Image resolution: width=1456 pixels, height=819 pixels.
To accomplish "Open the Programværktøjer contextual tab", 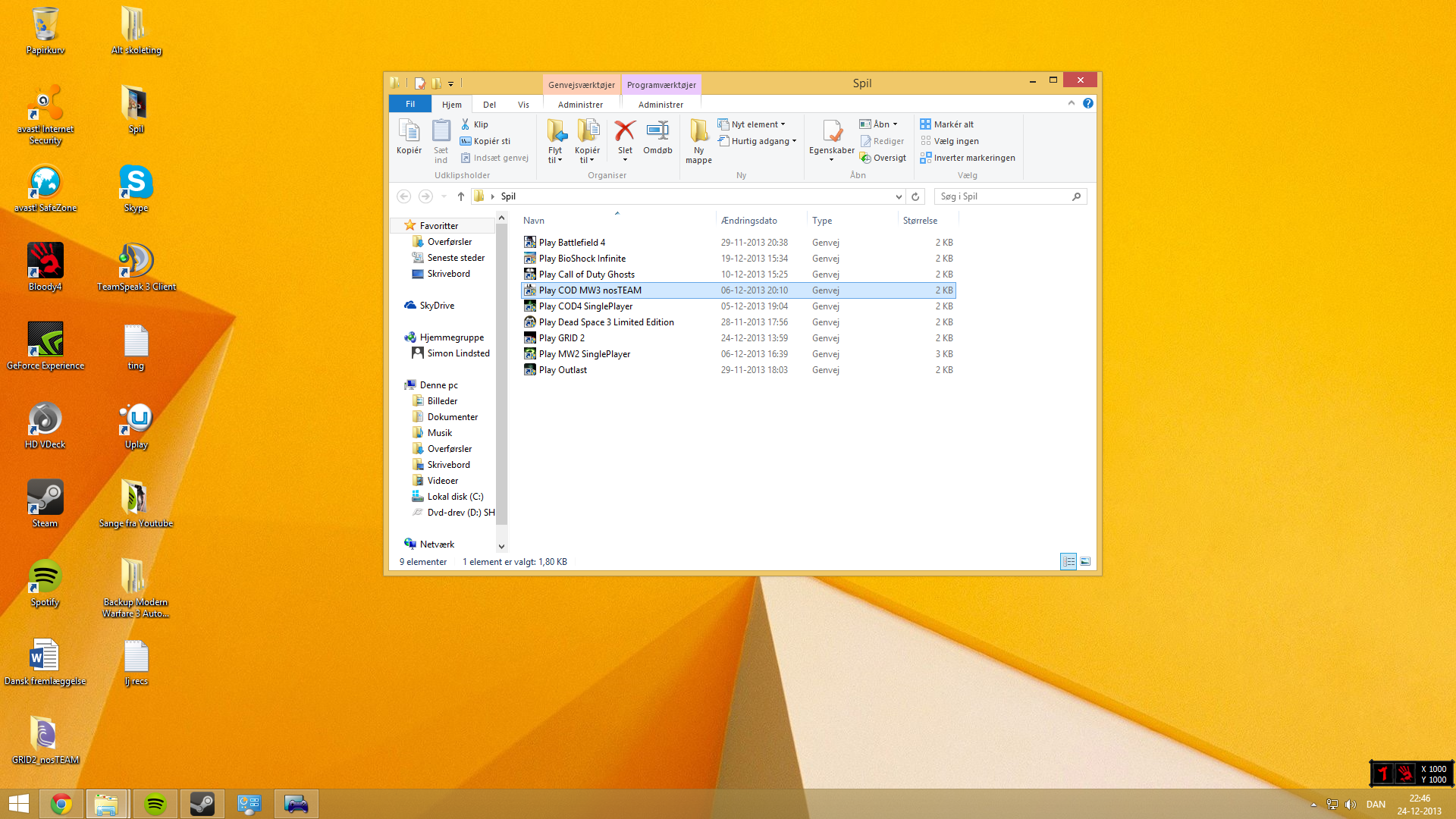I will pyautogui.click(x=661, y=85).
